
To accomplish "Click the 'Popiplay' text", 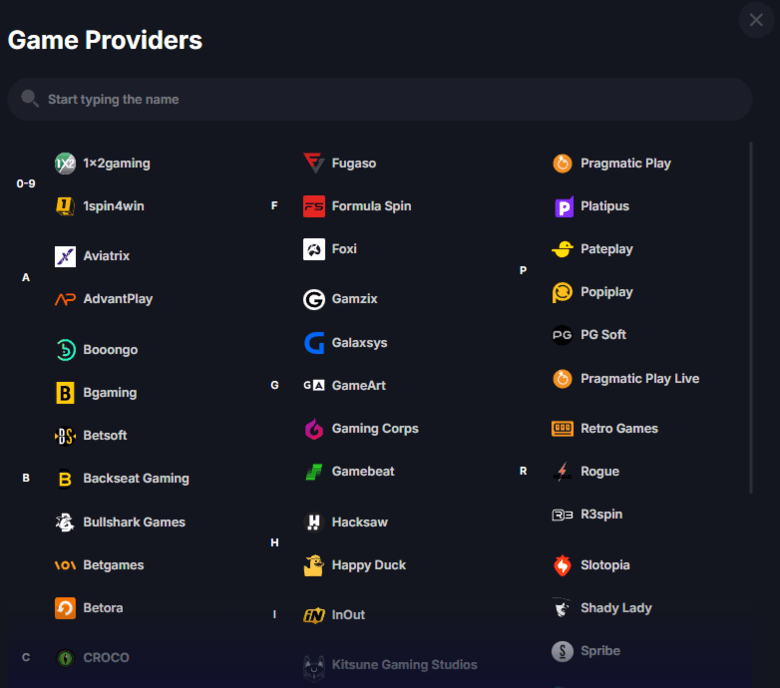I will tap(606, 293).
